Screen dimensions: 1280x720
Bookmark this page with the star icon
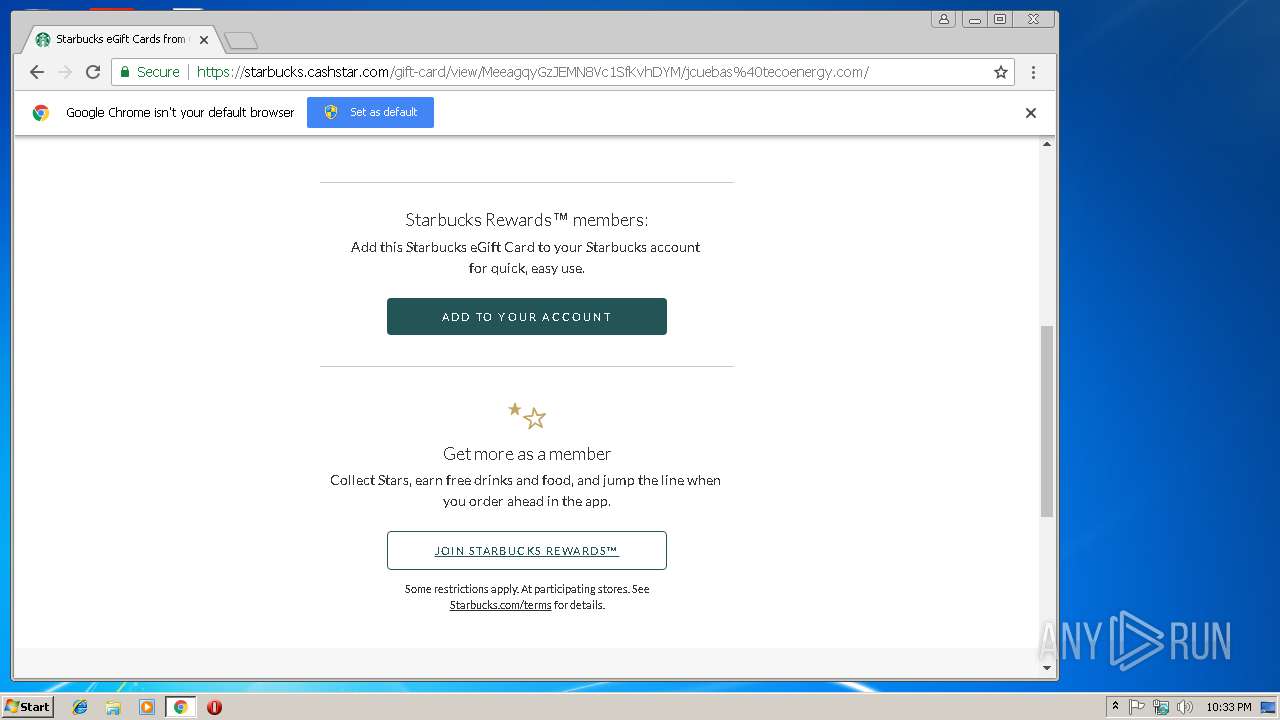point(1000,72)
